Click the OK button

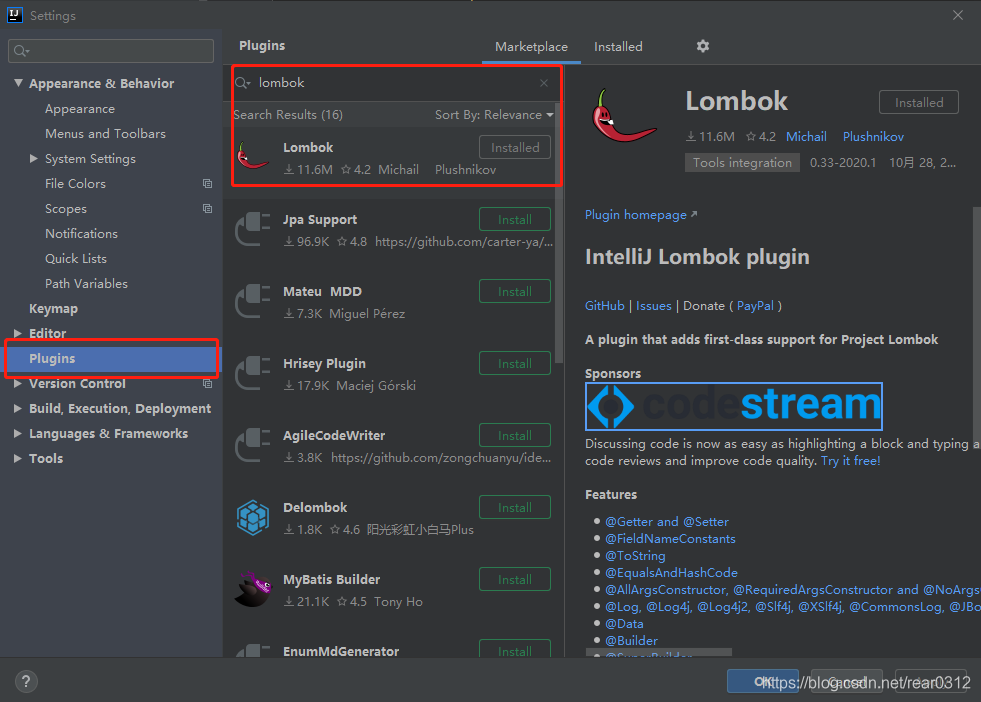pos(761,680)
